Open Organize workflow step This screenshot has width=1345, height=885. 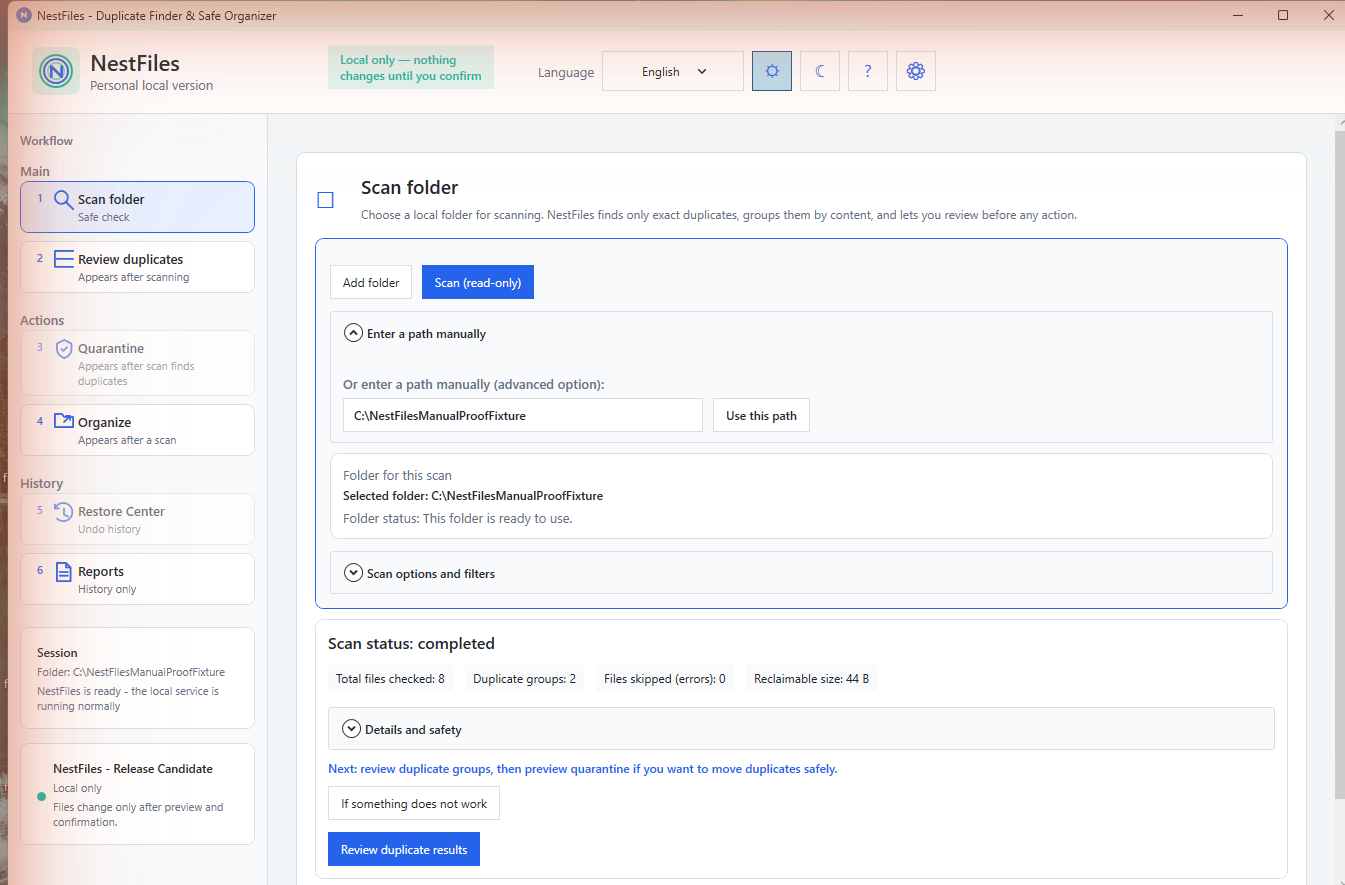click(x=138, y=430)
